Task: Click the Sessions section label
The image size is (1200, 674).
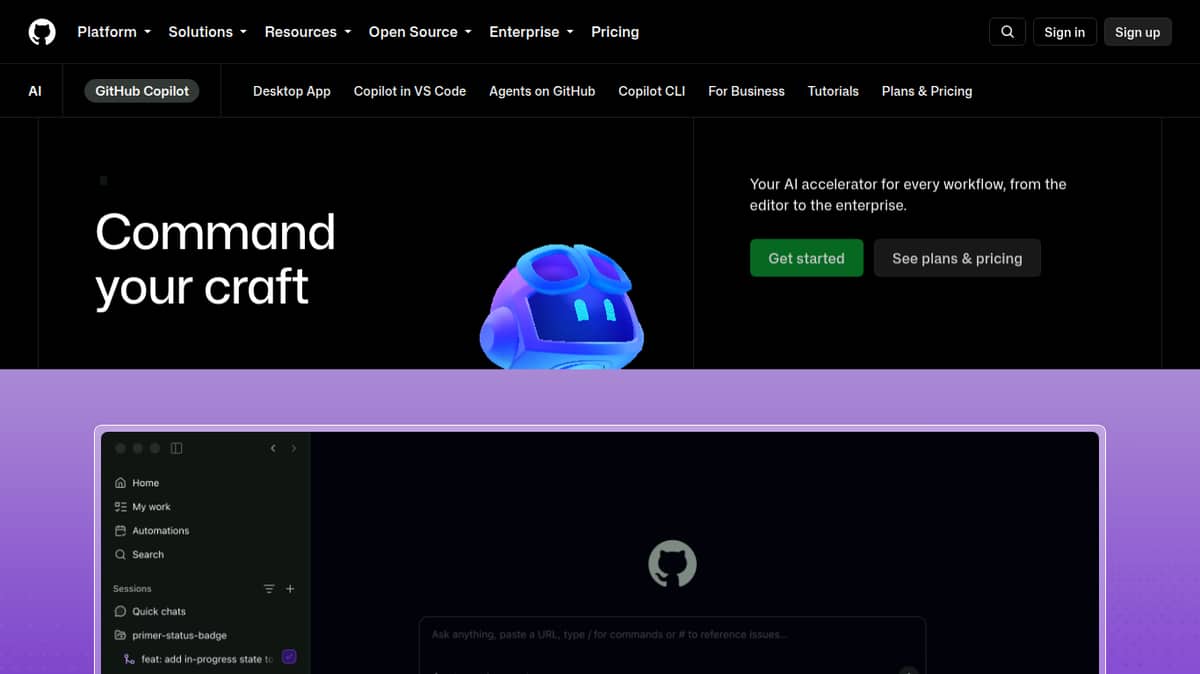Action: [x=132, y=589]
